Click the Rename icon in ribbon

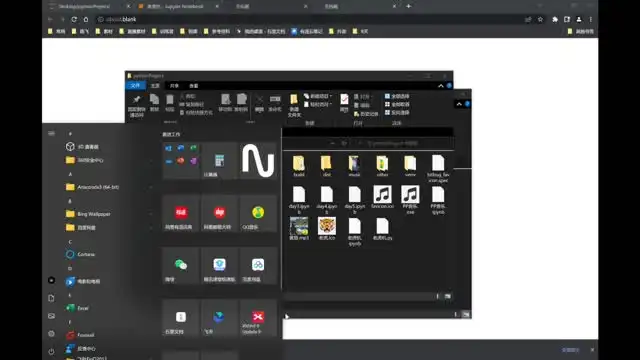point(275,103)
